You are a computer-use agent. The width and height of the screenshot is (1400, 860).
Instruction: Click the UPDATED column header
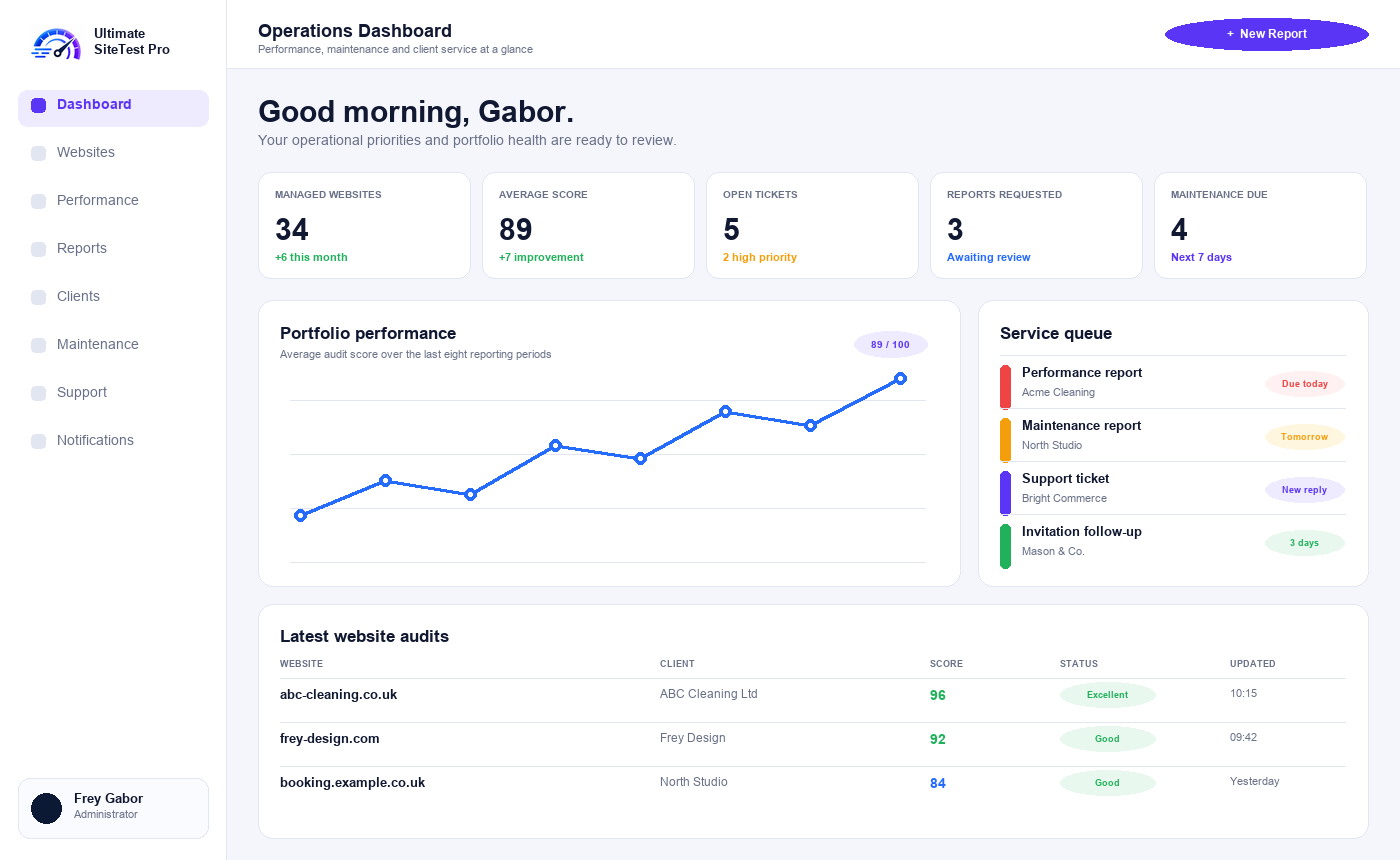[1252, 664]
